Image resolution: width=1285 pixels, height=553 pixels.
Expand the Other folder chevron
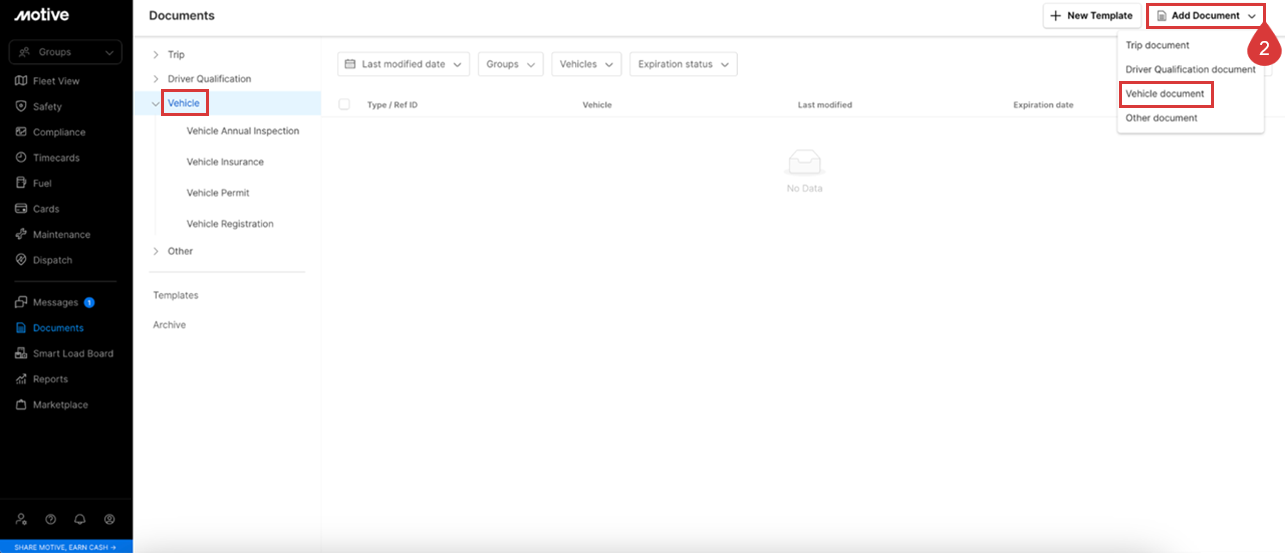tap(156, 251)
